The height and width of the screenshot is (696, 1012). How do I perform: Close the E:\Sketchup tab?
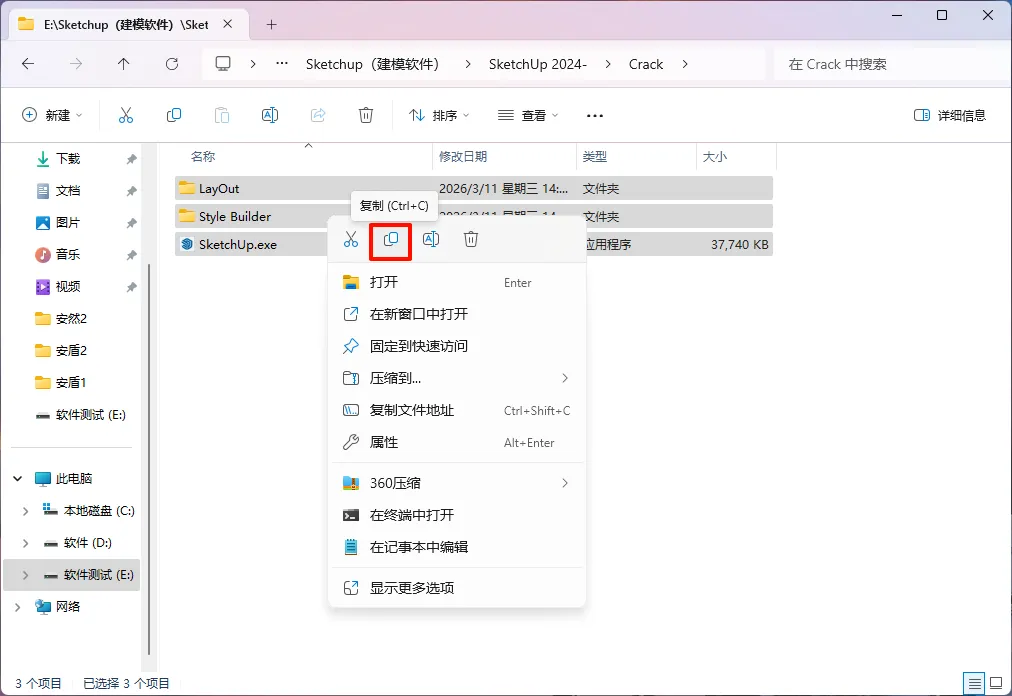(x=228, y=24)
